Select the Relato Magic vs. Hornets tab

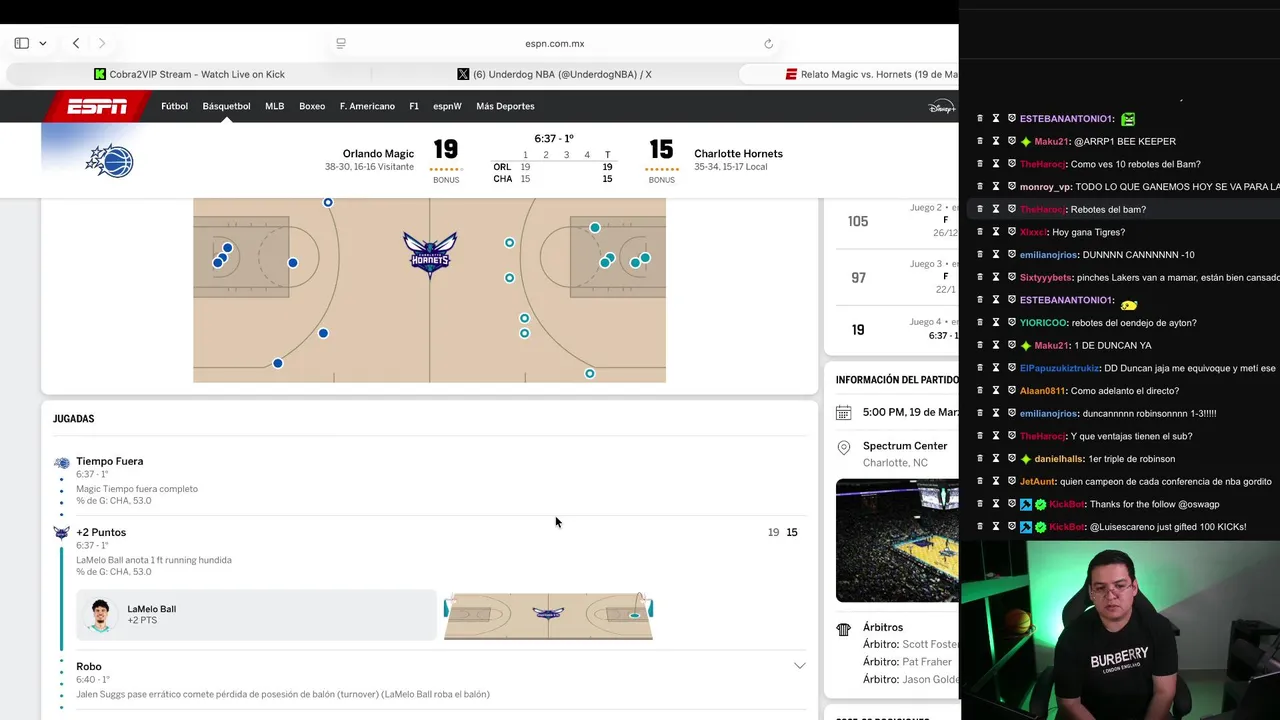[x=850, y=74]
